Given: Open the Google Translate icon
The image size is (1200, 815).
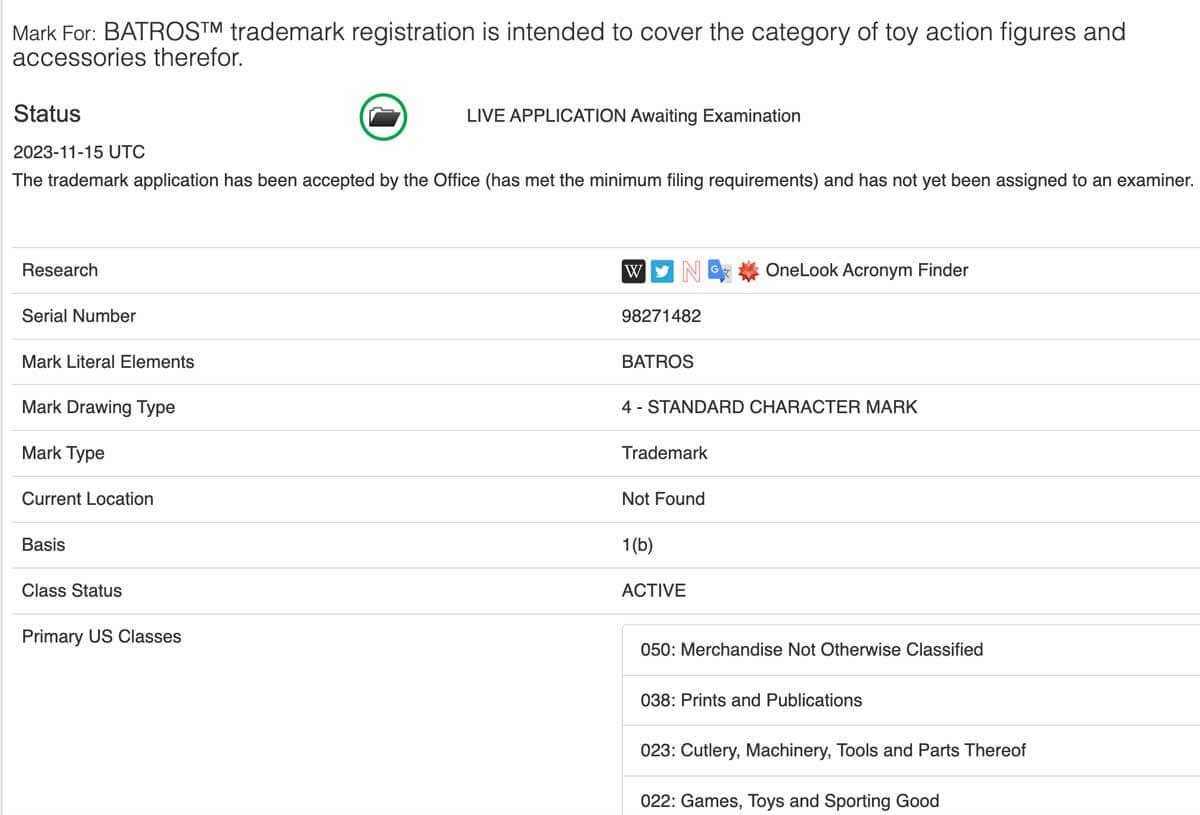Looking at the screenshot, I should [x=718, y=270].
